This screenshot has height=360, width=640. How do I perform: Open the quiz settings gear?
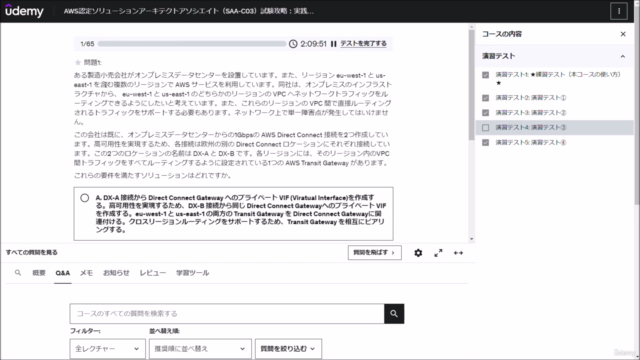[418, 253]
